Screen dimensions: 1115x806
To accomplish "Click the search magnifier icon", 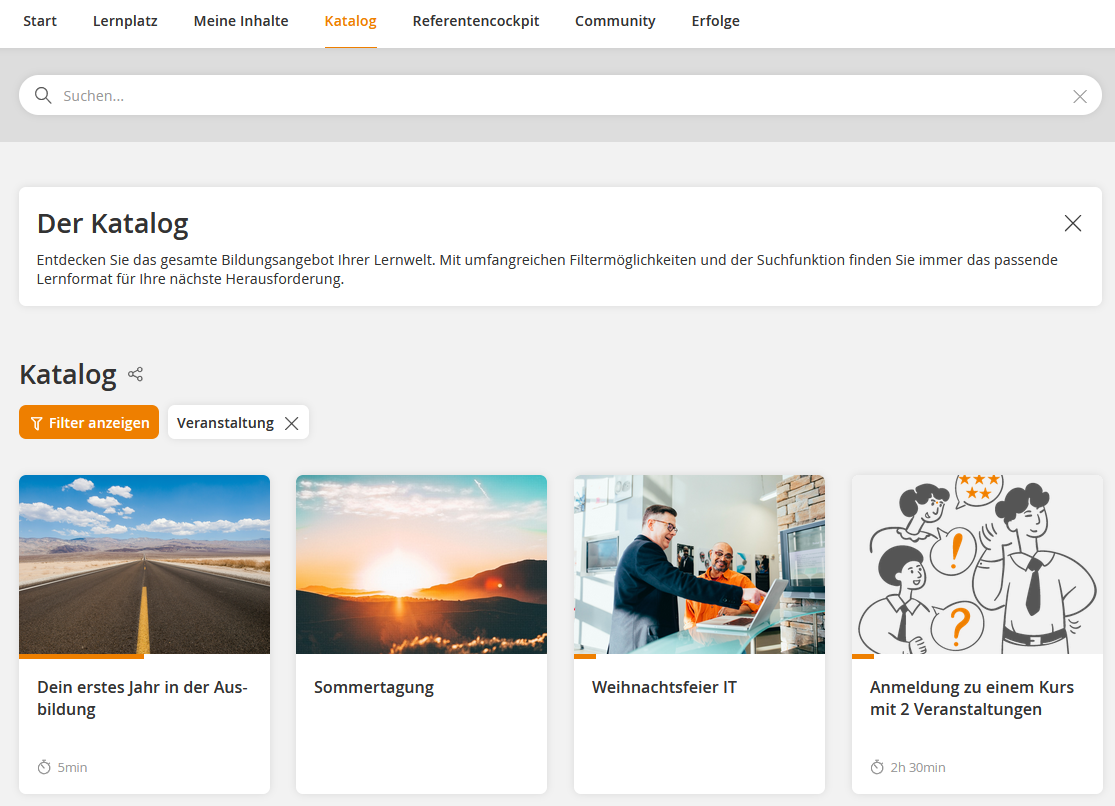I will click(x=43, y=96).
